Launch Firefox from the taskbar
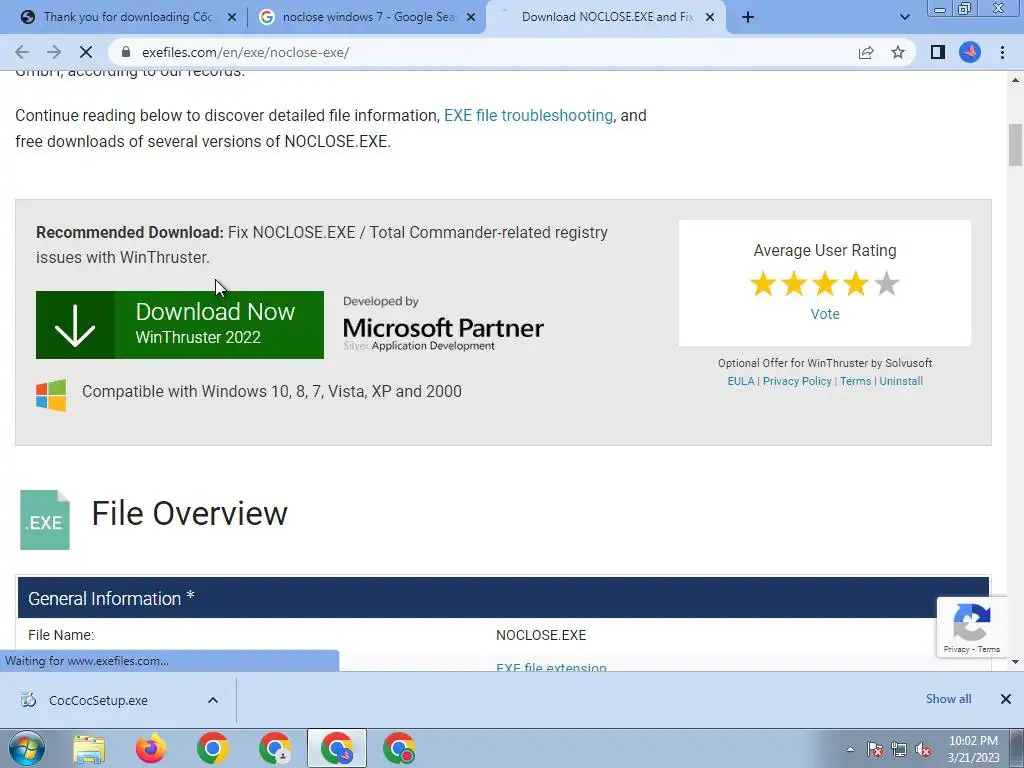The width and height of the screenshot is (1024, 768). [150, 748]
